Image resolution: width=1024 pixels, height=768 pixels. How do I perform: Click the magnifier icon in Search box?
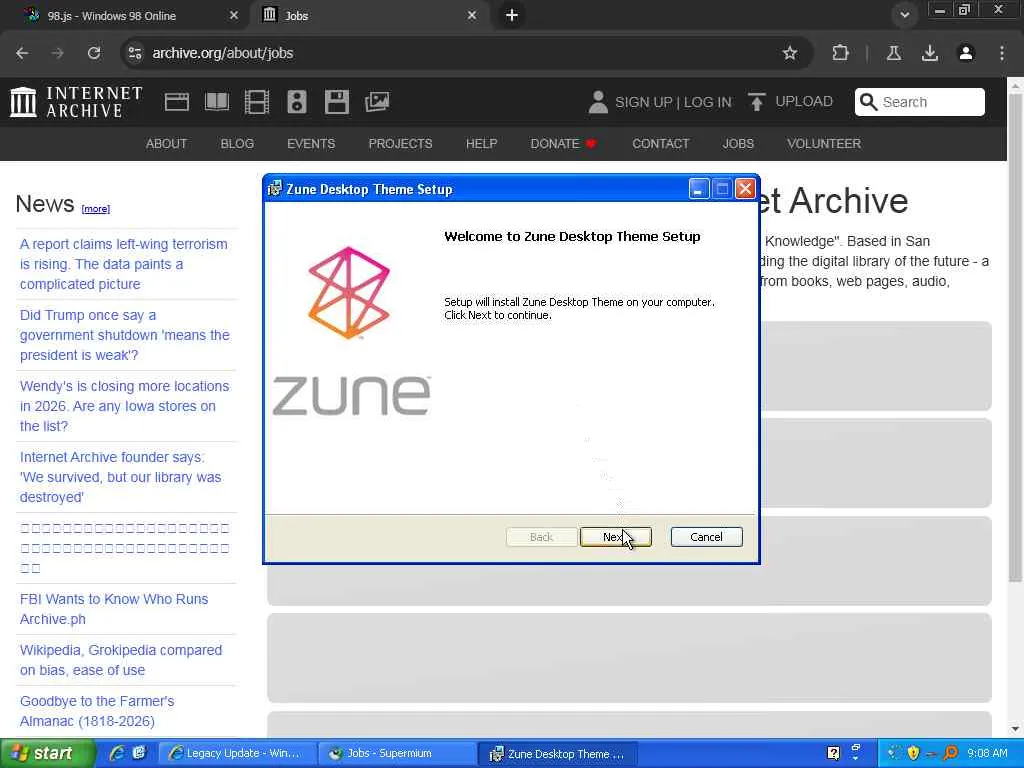click(868, 102)
